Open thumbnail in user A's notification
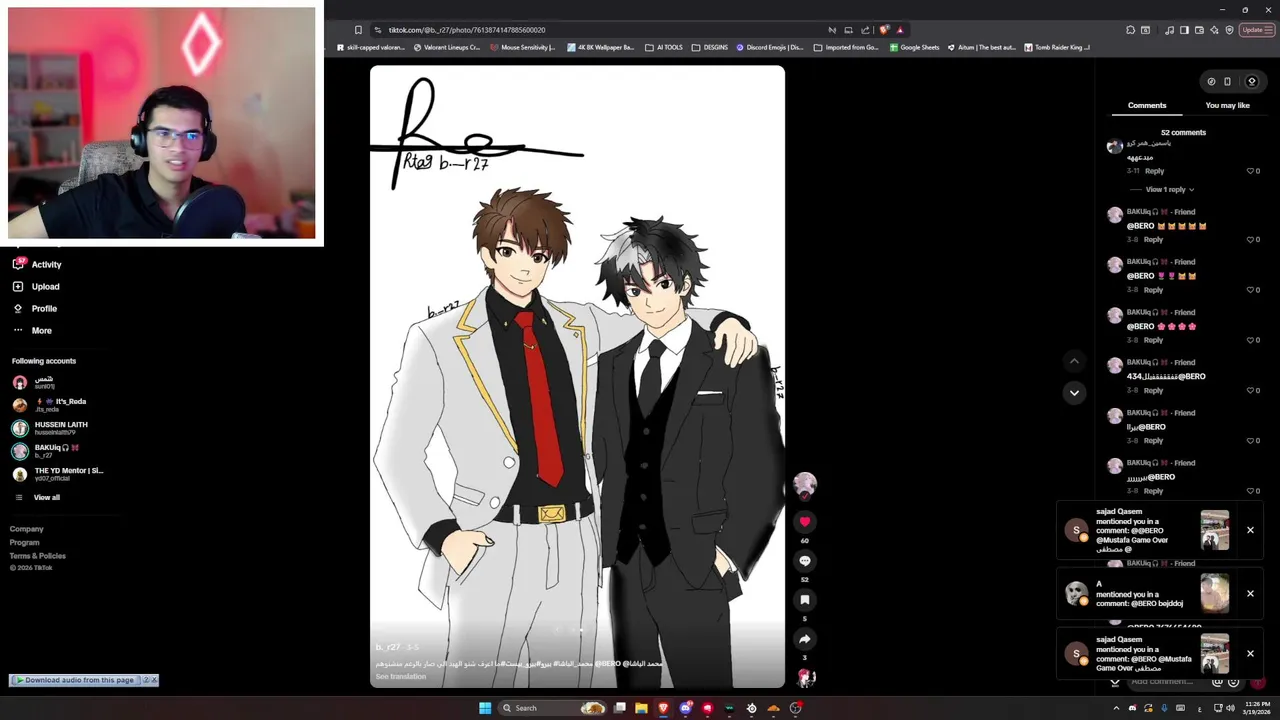Viewport: 1280px width, 720px height. click(x=1215, y=594)
